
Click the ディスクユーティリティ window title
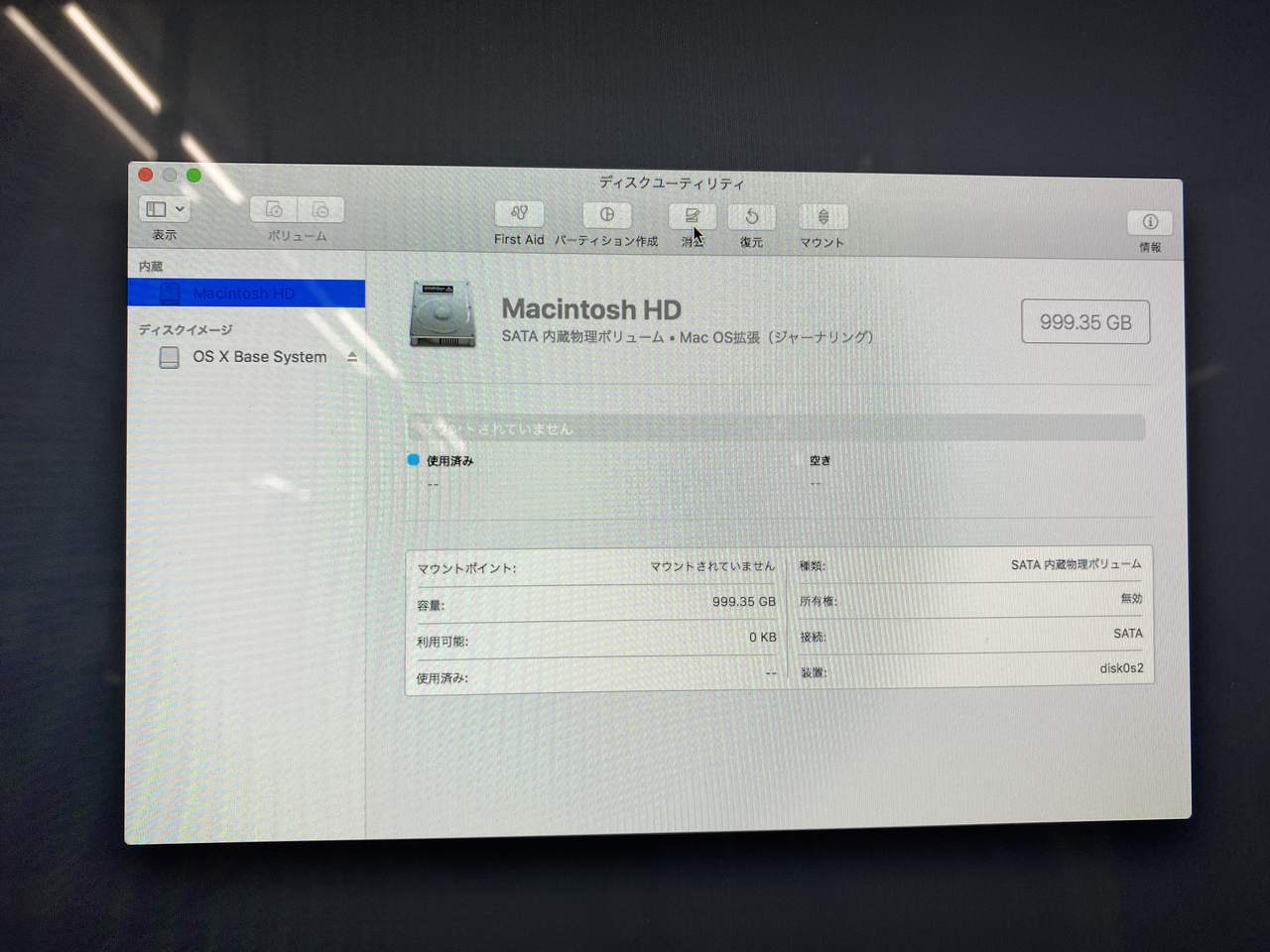[x=672, y=183]
